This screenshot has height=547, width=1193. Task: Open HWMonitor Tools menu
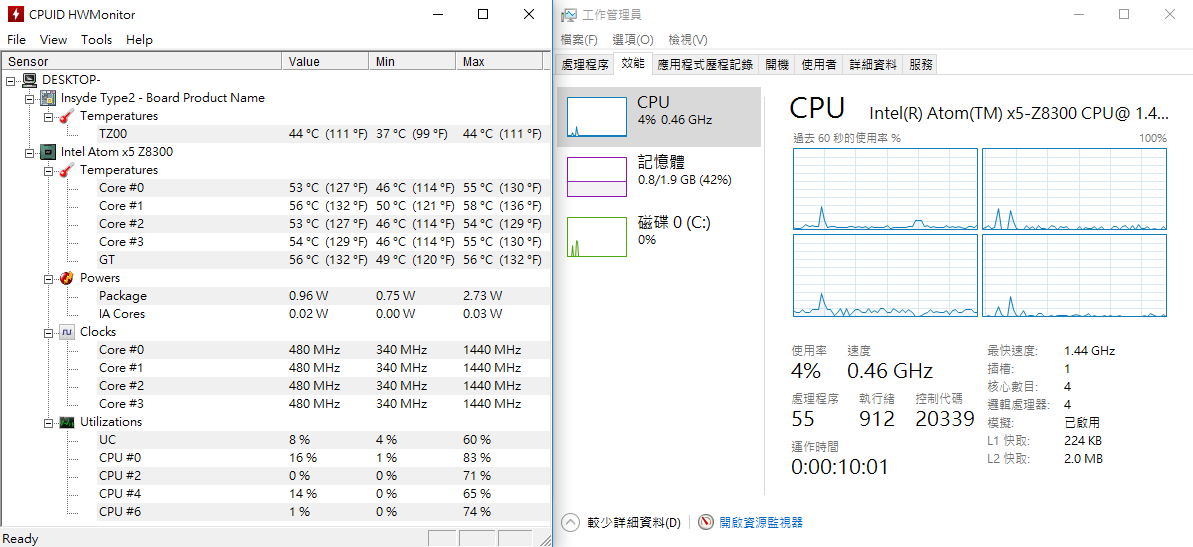[x=97, y=40]
